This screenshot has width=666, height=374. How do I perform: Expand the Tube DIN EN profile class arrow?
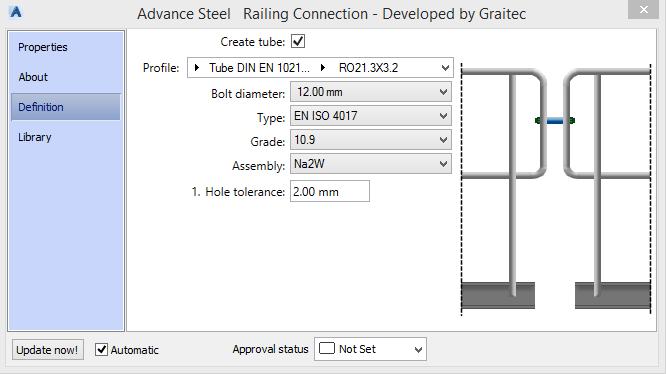(x=196, y=67)
